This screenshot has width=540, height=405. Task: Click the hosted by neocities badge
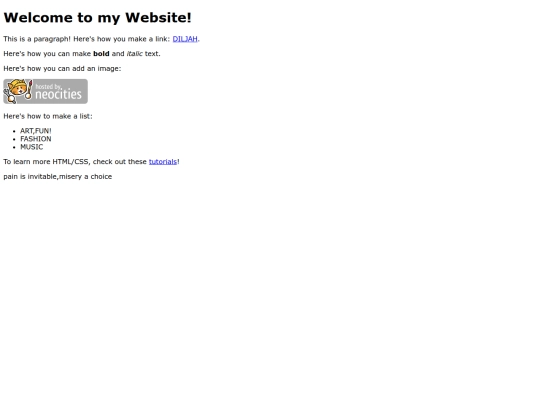[x=45, y=91]
